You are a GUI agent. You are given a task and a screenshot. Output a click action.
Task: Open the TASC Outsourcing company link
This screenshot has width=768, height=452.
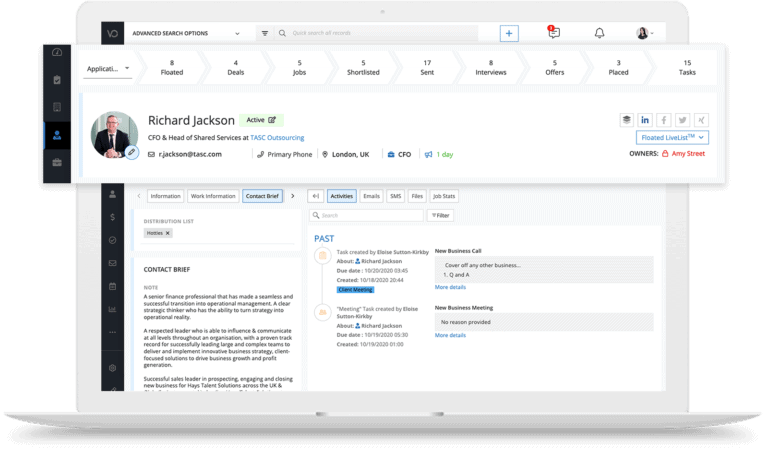pyautogui.click(x=277, y=138)
